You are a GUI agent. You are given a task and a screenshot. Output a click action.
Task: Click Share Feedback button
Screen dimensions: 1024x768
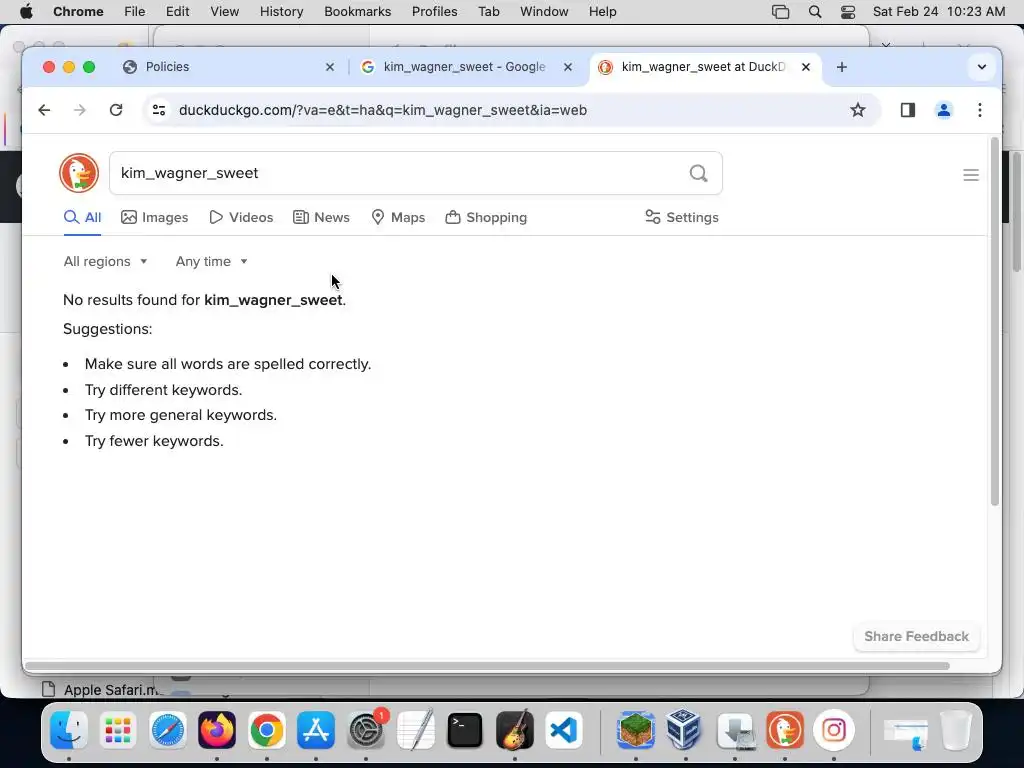click(x=916, y=636)
